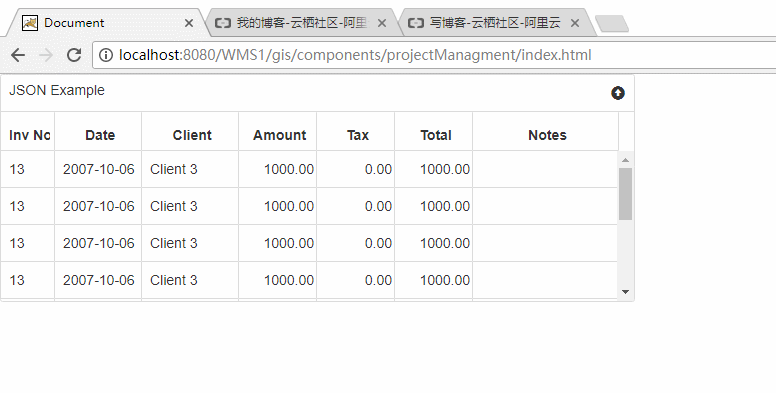The width and height of the screenshot is (776, 393).
Task: Click the browser forward arrow
Action: tap(46, 55)
